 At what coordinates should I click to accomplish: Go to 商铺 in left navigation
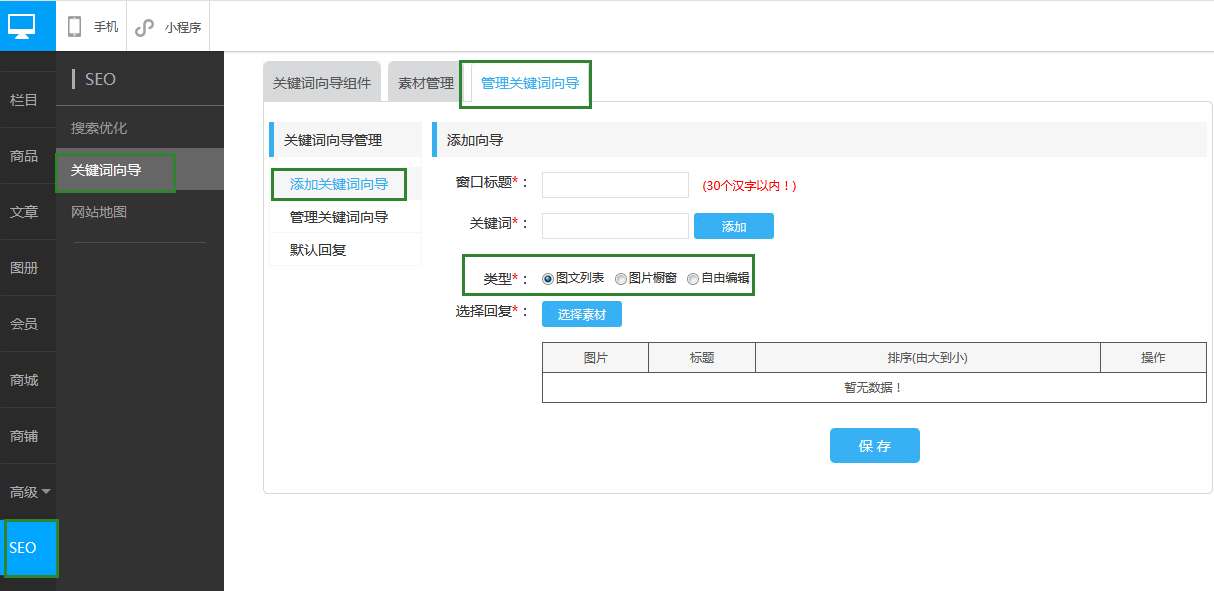24,436
